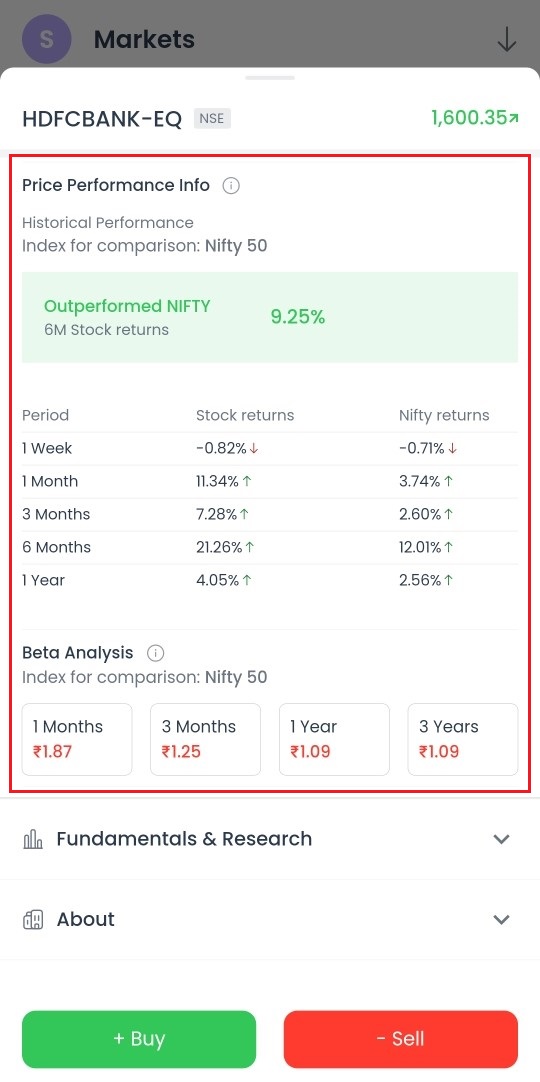
Task: Select the 3 Years beta card
Action: [463, 739]
